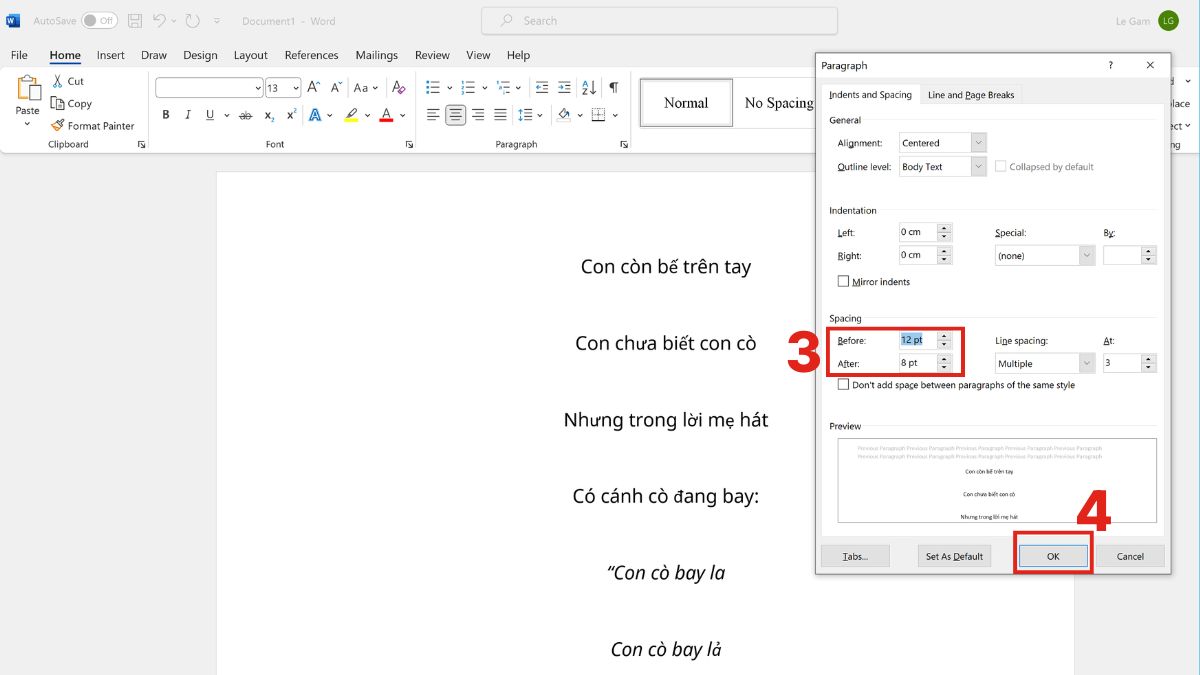Apply underline to text
The image size is (1200, 675).
coord(210,115)
